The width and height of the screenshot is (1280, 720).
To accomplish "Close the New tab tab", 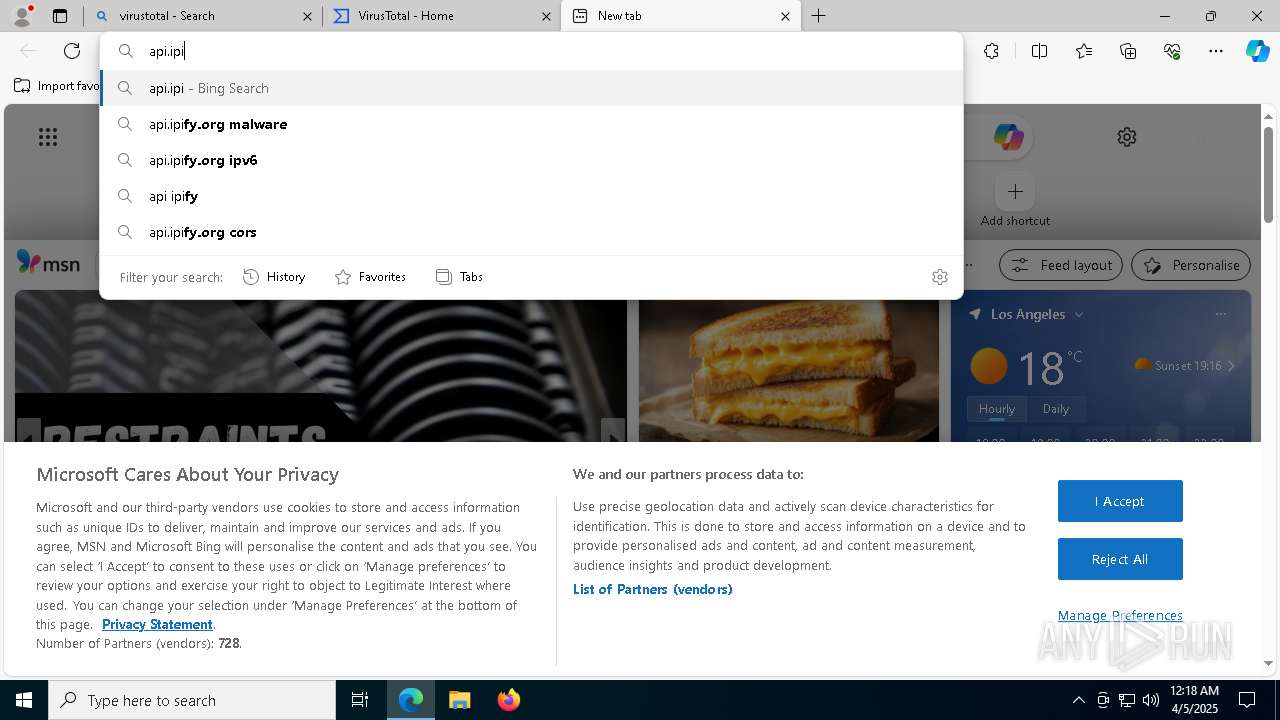I will tap(785, 16).
